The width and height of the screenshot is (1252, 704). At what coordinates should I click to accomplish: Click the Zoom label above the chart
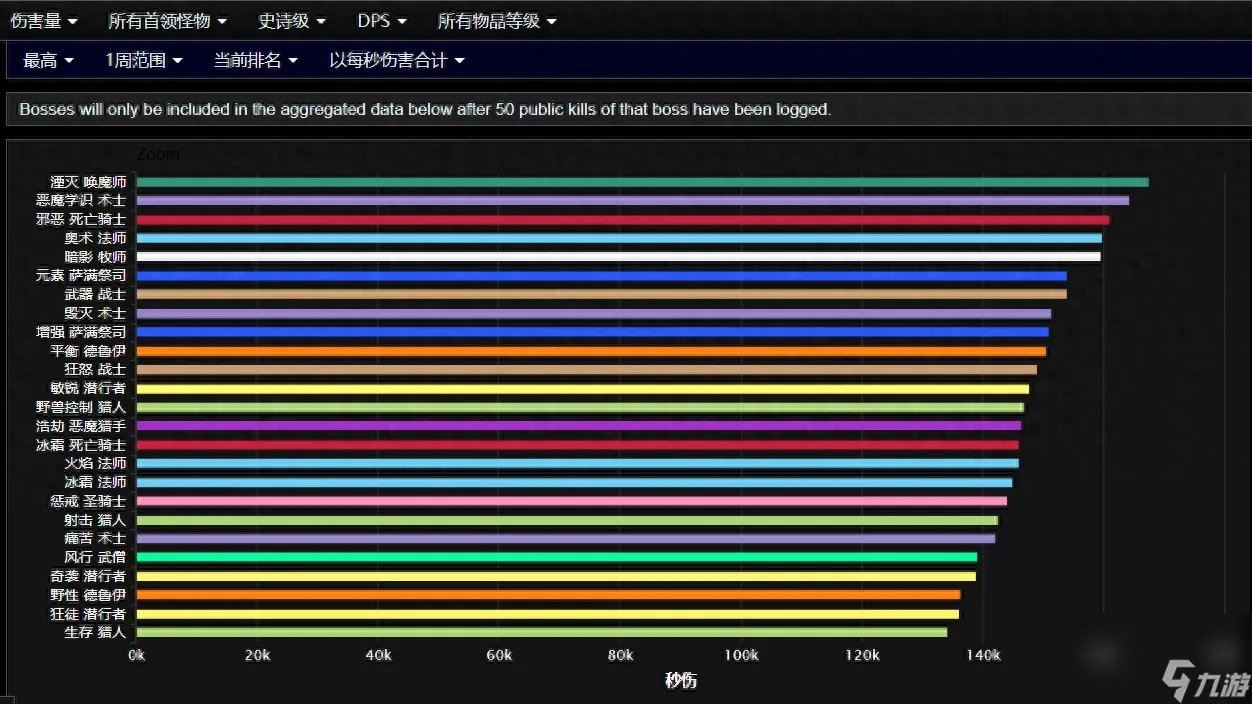(x=158, y=155)
